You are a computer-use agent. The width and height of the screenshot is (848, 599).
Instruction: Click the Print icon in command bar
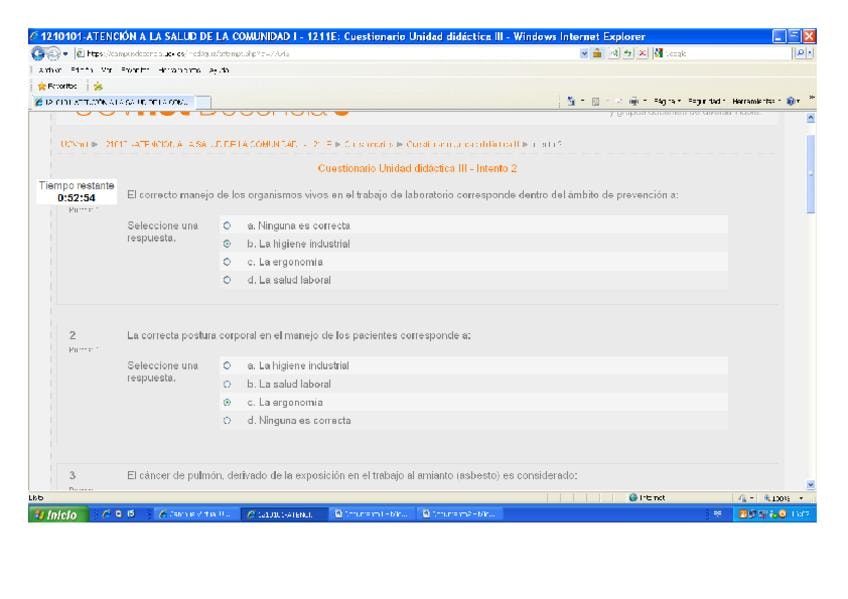pos(633,101)
